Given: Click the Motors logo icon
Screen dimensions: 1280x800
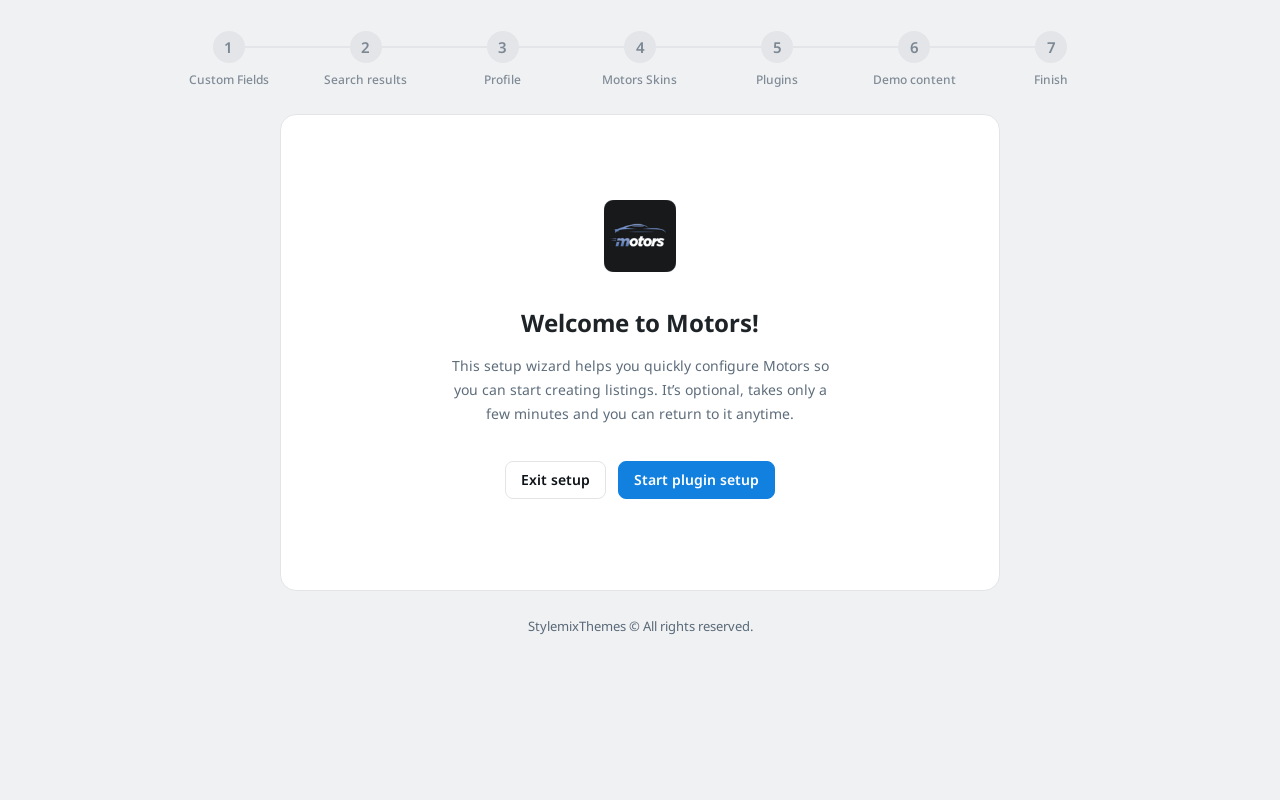Looking at the screenshot, I should 640,236.
